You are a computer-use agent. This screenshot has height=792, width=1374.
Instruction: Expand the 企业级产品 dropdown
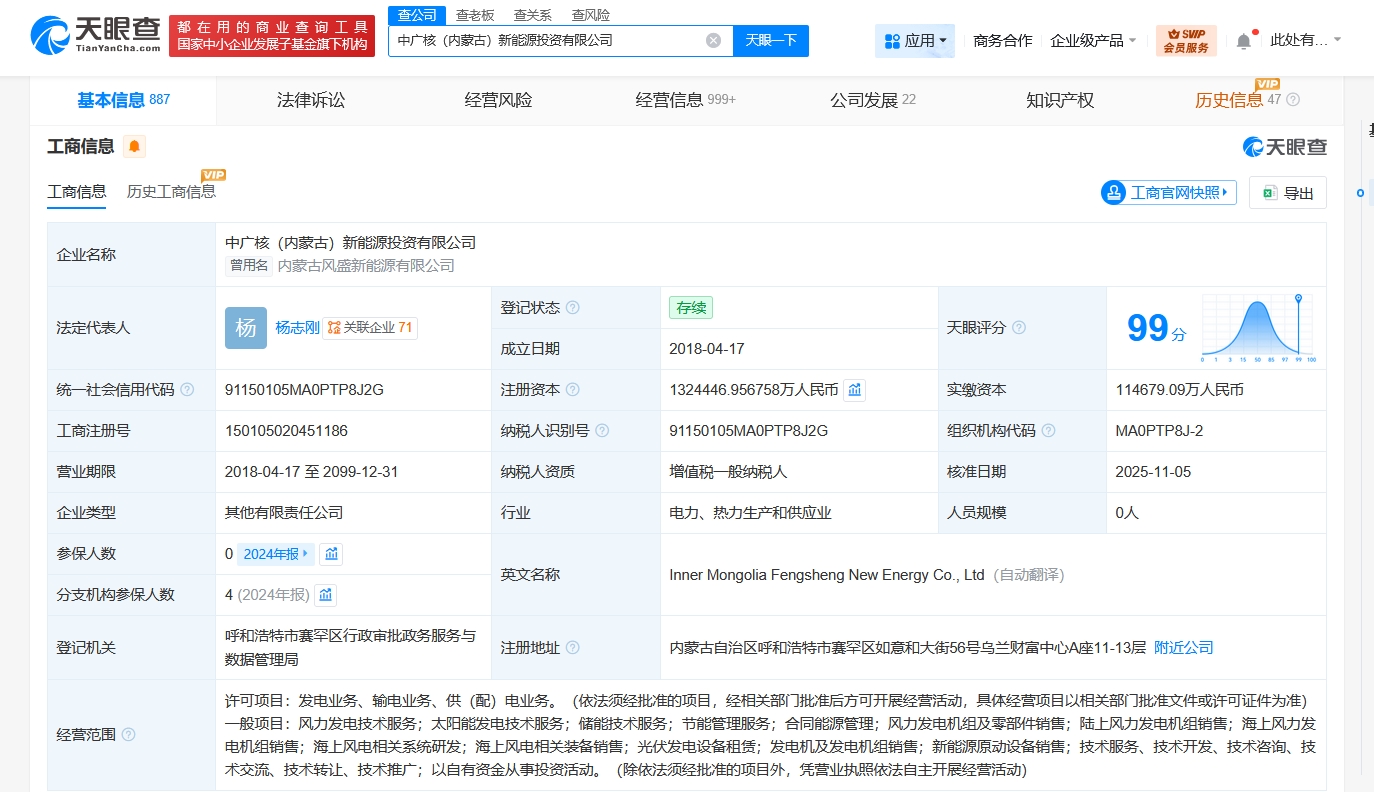(1093, 41)
